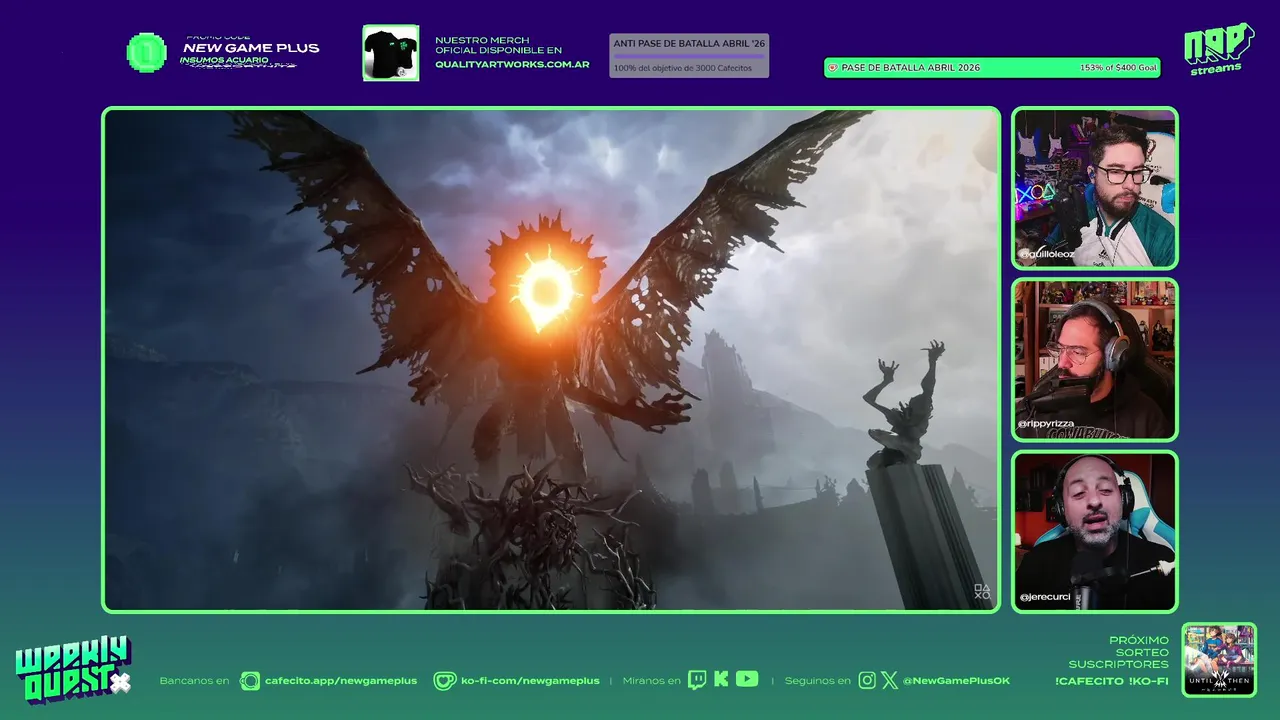Screen dimensions: 1280x720
Task: Click the green pixel coin icon
Action: click(146, 53)
